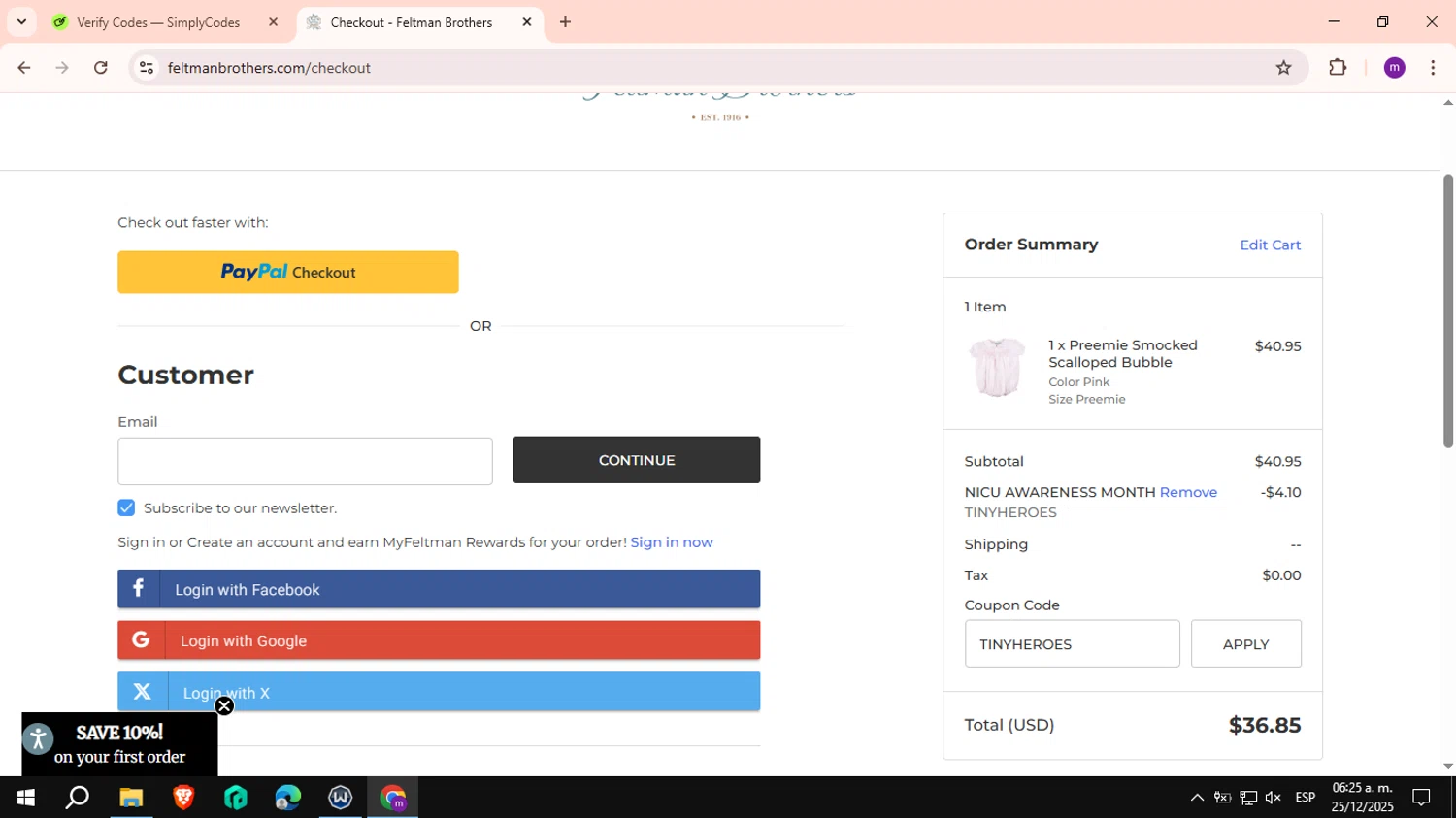Login with X button

[439, 692]
